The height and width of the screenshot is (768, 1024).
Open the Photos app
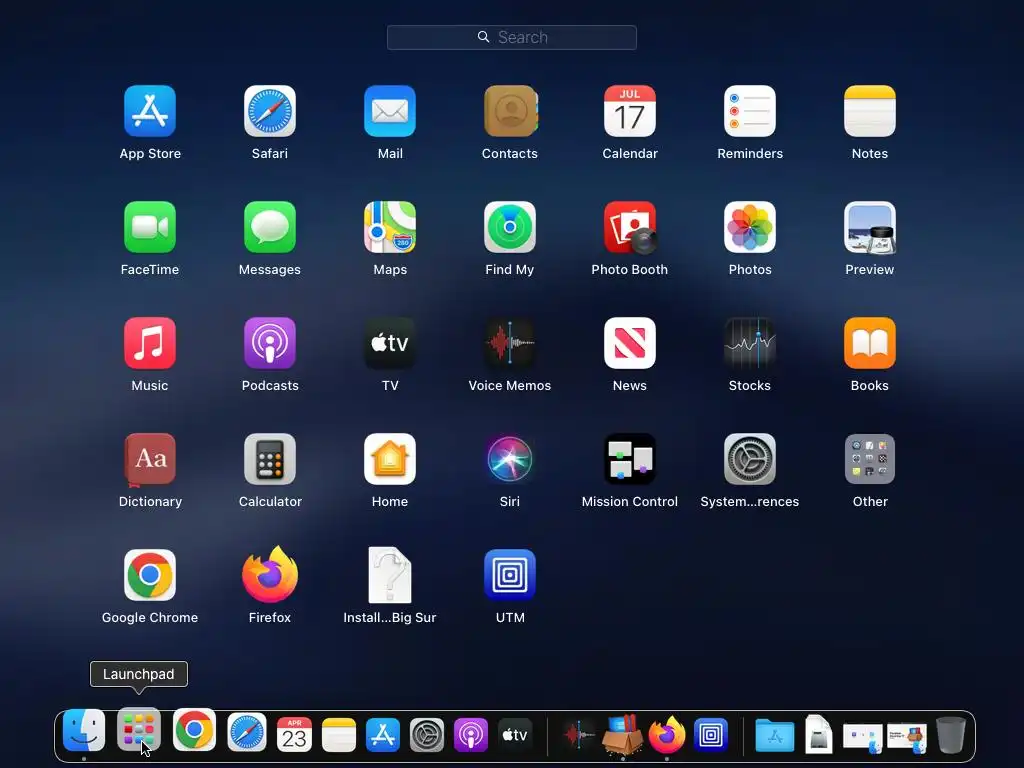click(750, 227)
